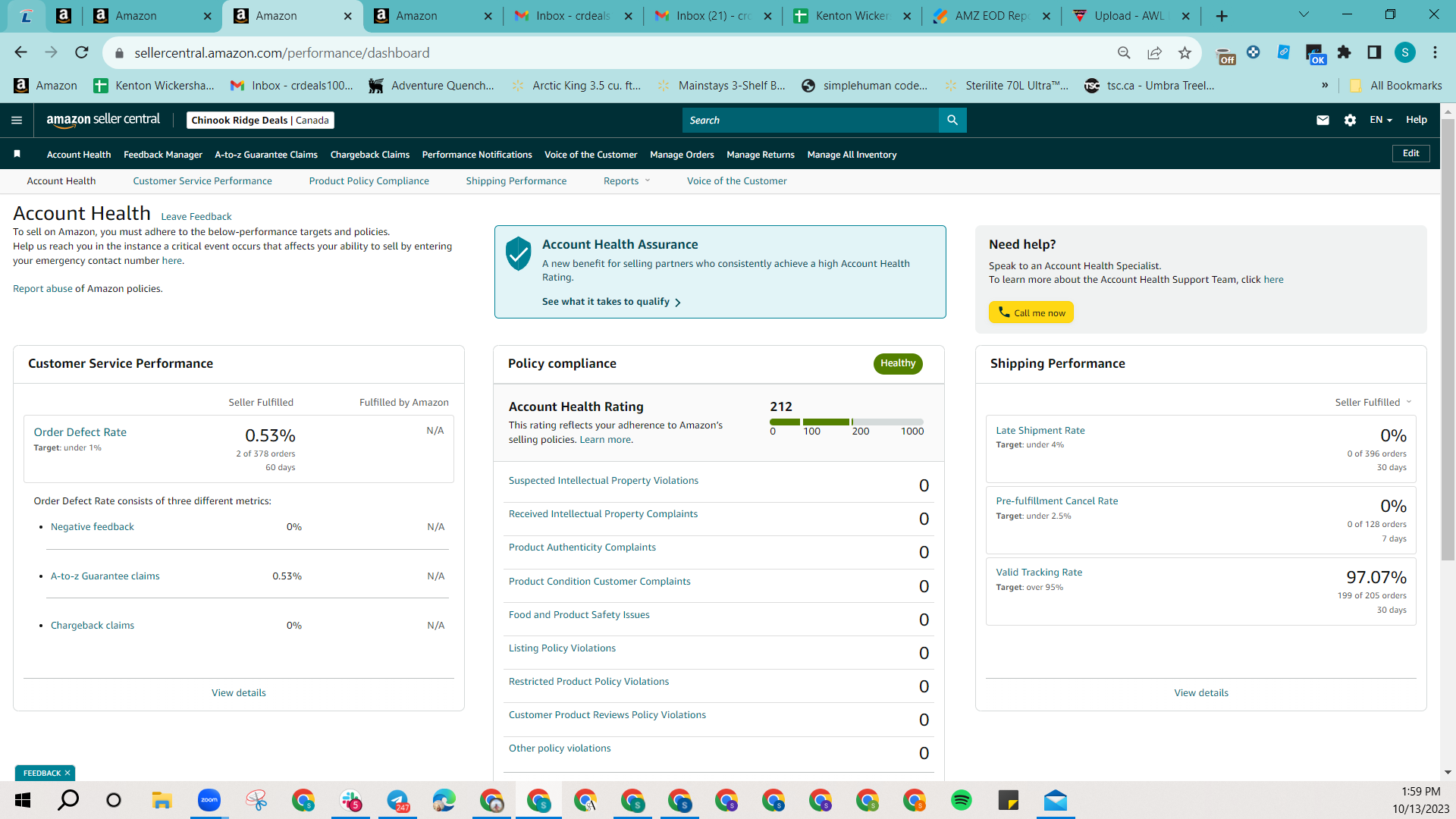
Task: Open the Leave Feedback link
Action: coord(196,216)
